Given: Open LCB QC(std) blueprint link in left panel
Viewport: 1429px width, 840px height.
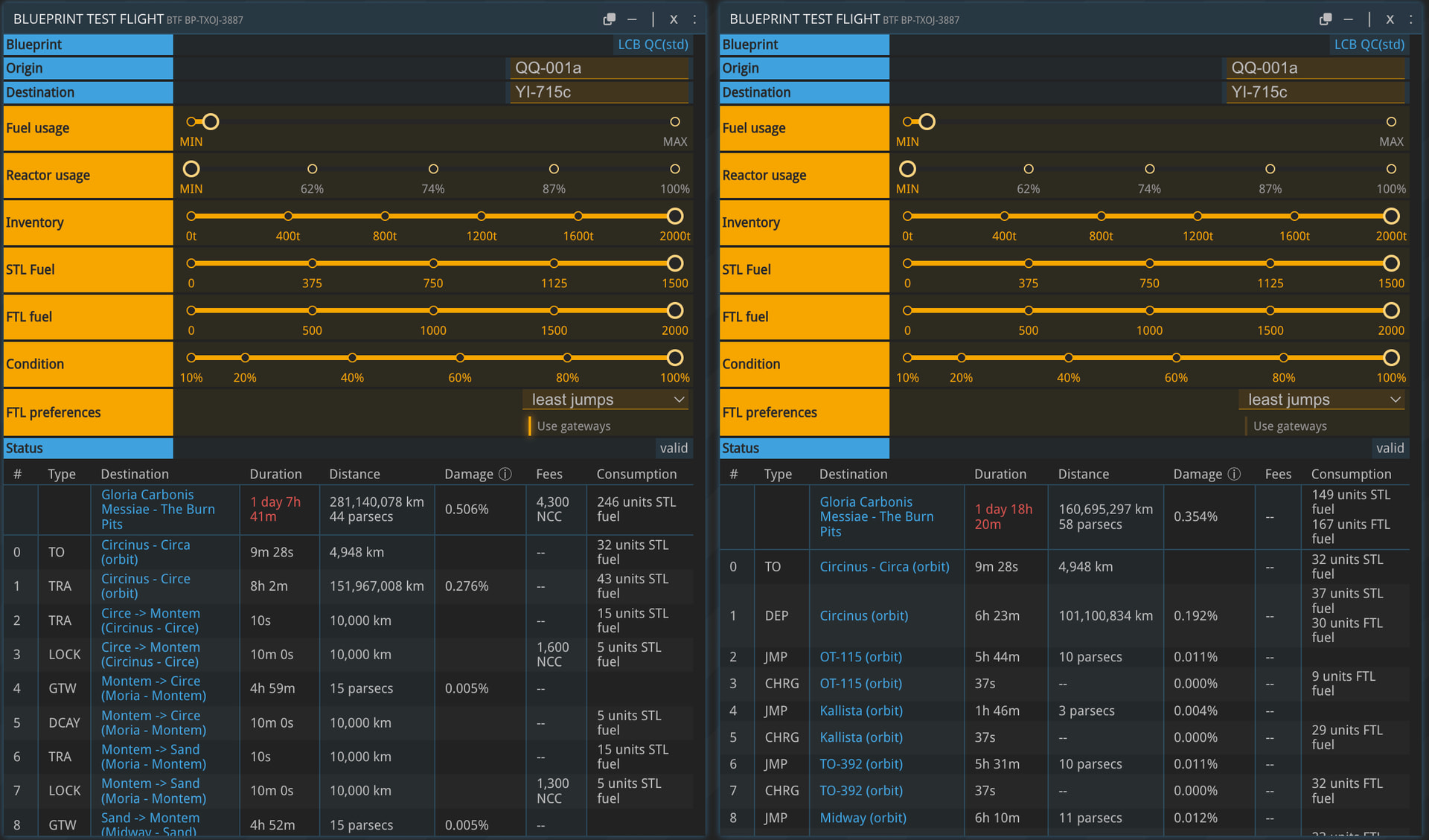Looking at the screenshot, I should coord(653,45).
